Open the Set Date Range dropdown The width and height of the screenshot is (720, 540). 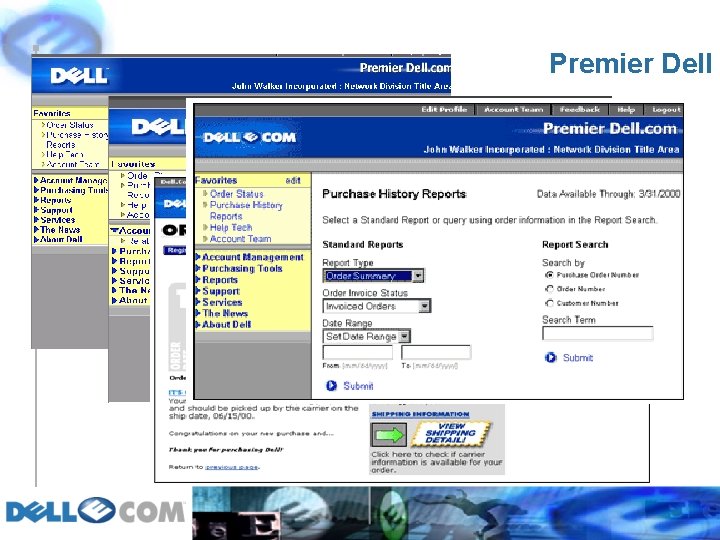pos(366,337)
